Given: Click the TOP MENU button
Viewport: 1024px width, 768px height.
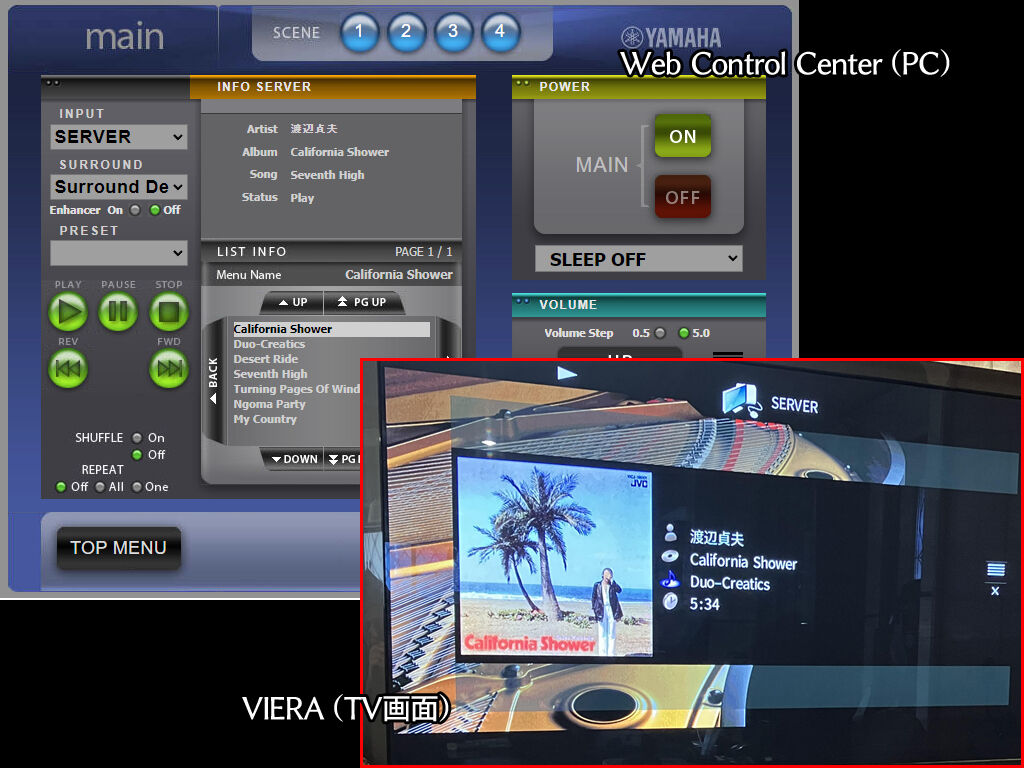Looking at the screenshot, I should click(118, 548).
